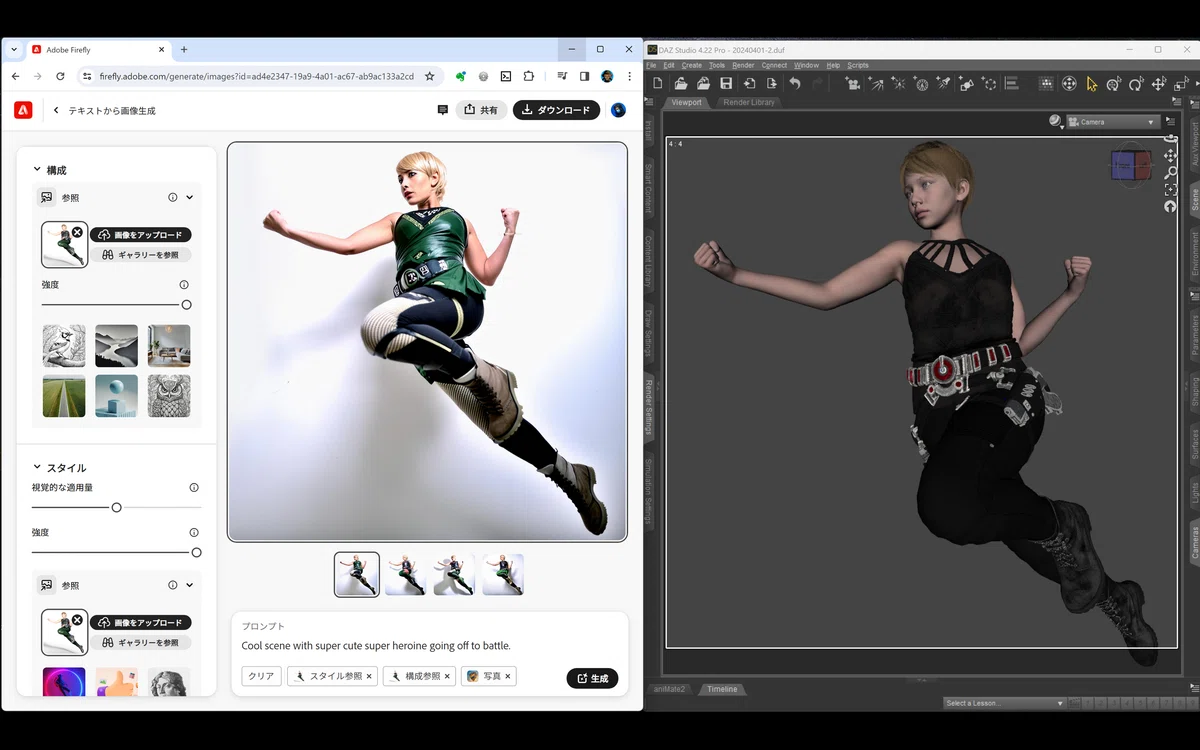Click info icon beside the 参照 composition header

point(173,197)
